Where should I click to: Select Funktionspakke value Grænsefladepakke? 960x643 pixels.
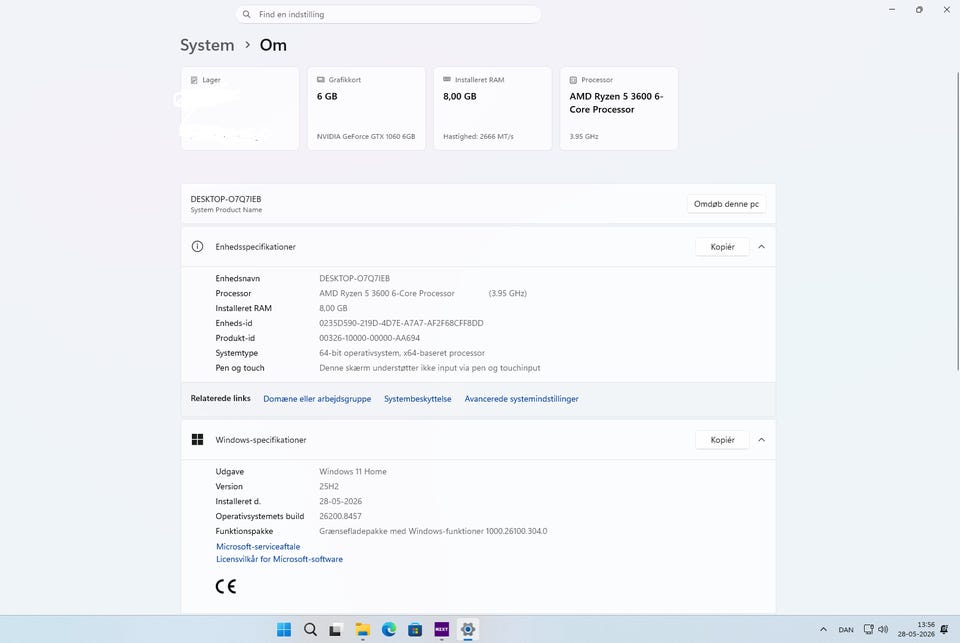pyautogui.click(x=433, y=531)
